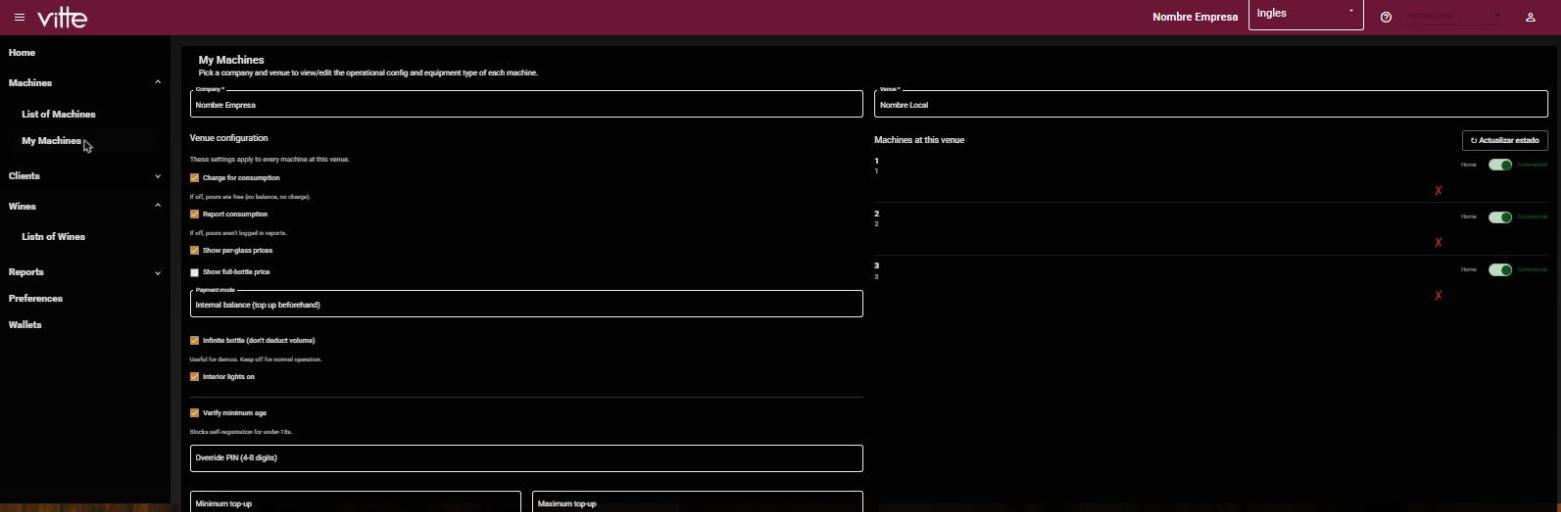
Task: Open the user account icon
Action: pos(1530,17)
